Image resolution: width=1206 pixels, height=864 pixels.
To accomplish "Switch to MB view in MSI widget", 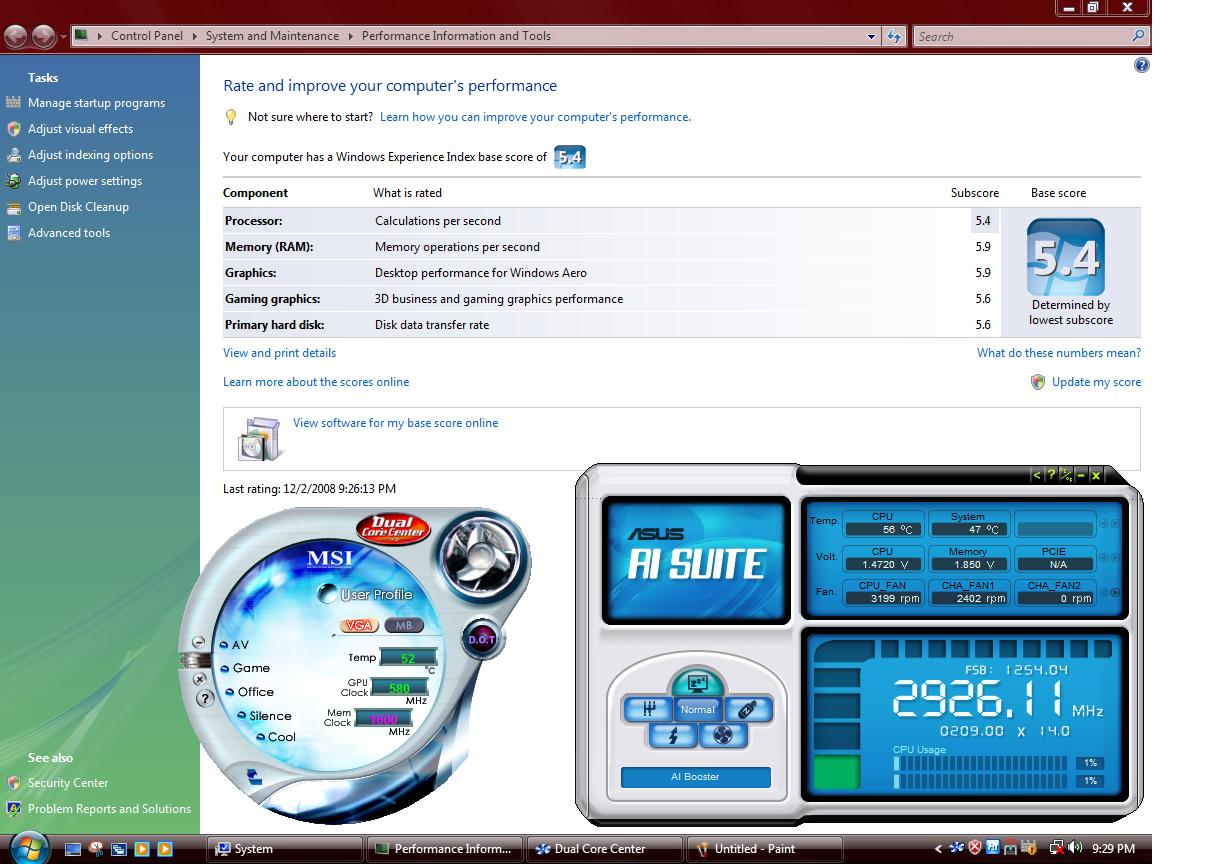I will tap(403, 625).
